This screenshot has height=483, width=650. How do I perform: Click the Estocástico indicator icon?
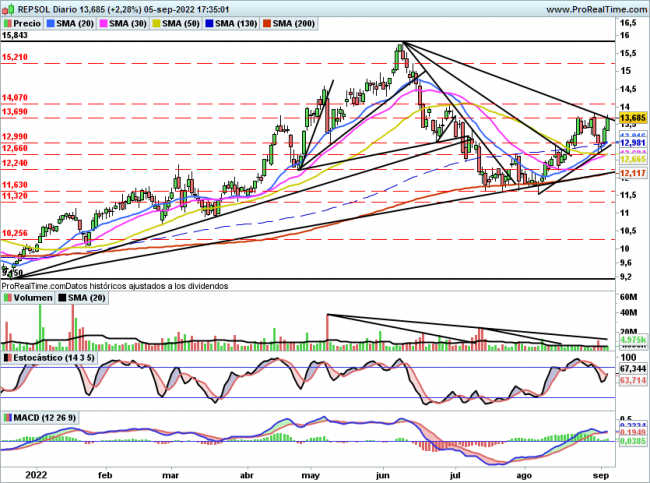7,357
